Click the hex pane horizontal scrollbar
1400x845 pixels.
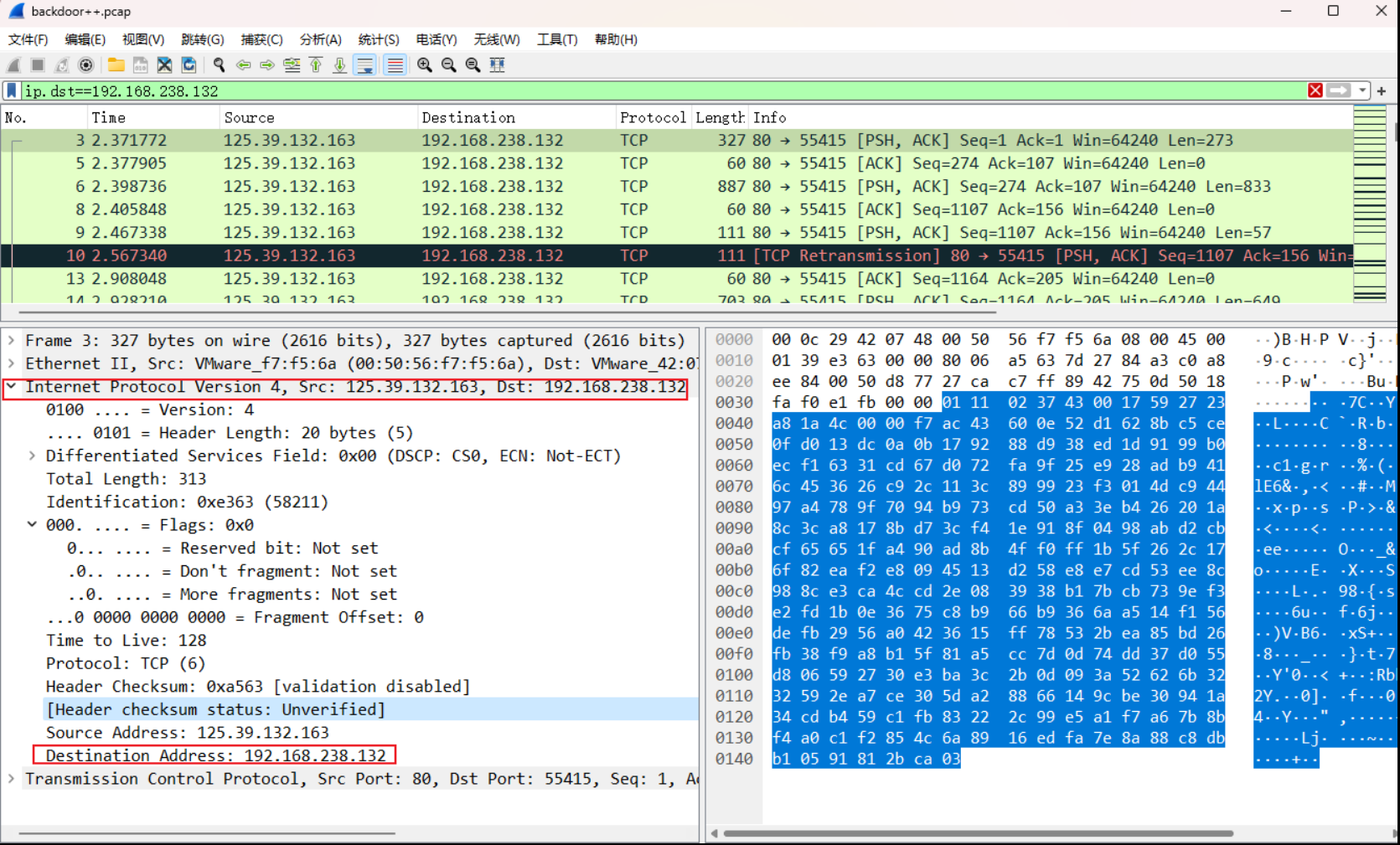[x=978, y=833]
